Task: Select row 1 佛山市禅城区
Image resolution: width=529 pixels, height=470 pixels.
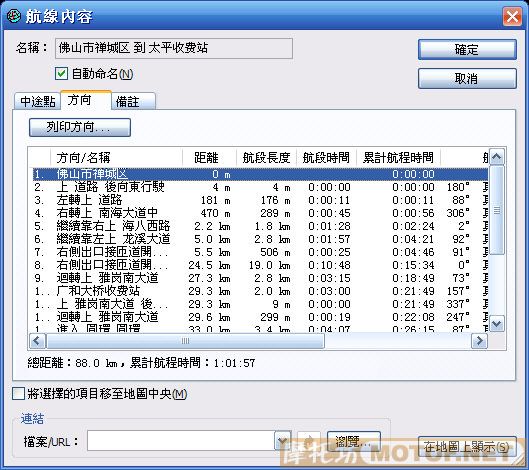Action: click(260, 174)
